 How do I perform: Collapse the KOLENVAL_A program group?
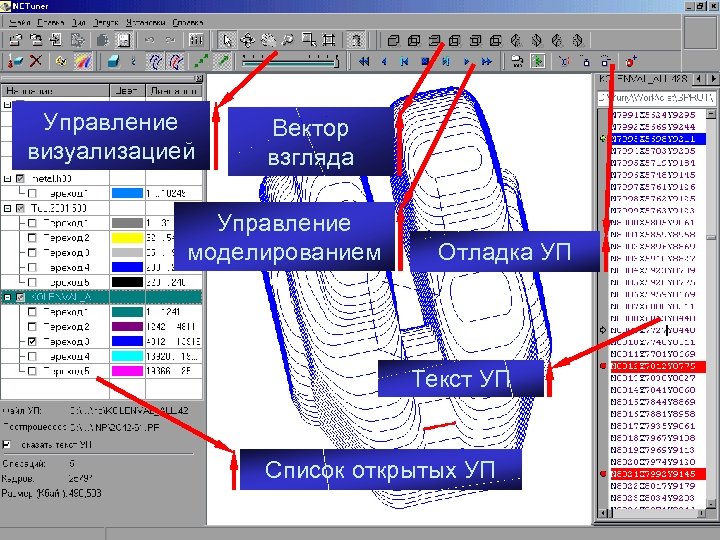coord(7,297)
